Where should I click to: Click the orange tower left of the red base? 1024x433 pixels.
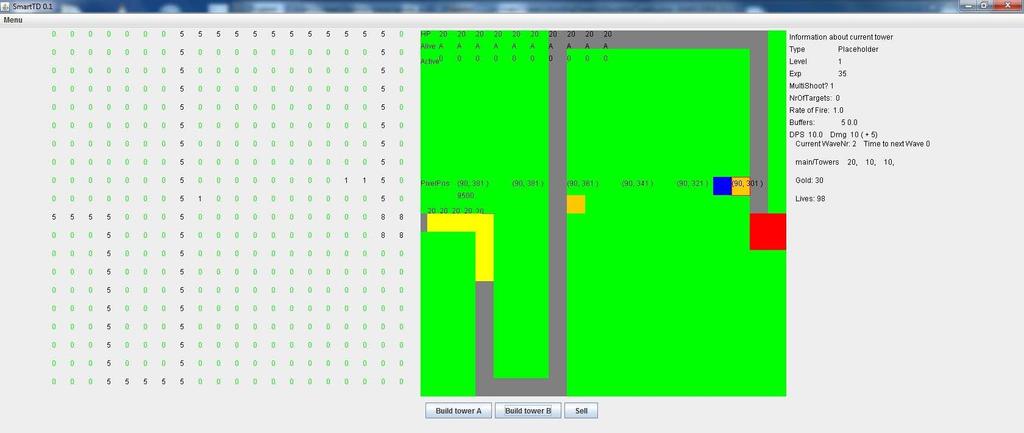[x=741, y=186]
